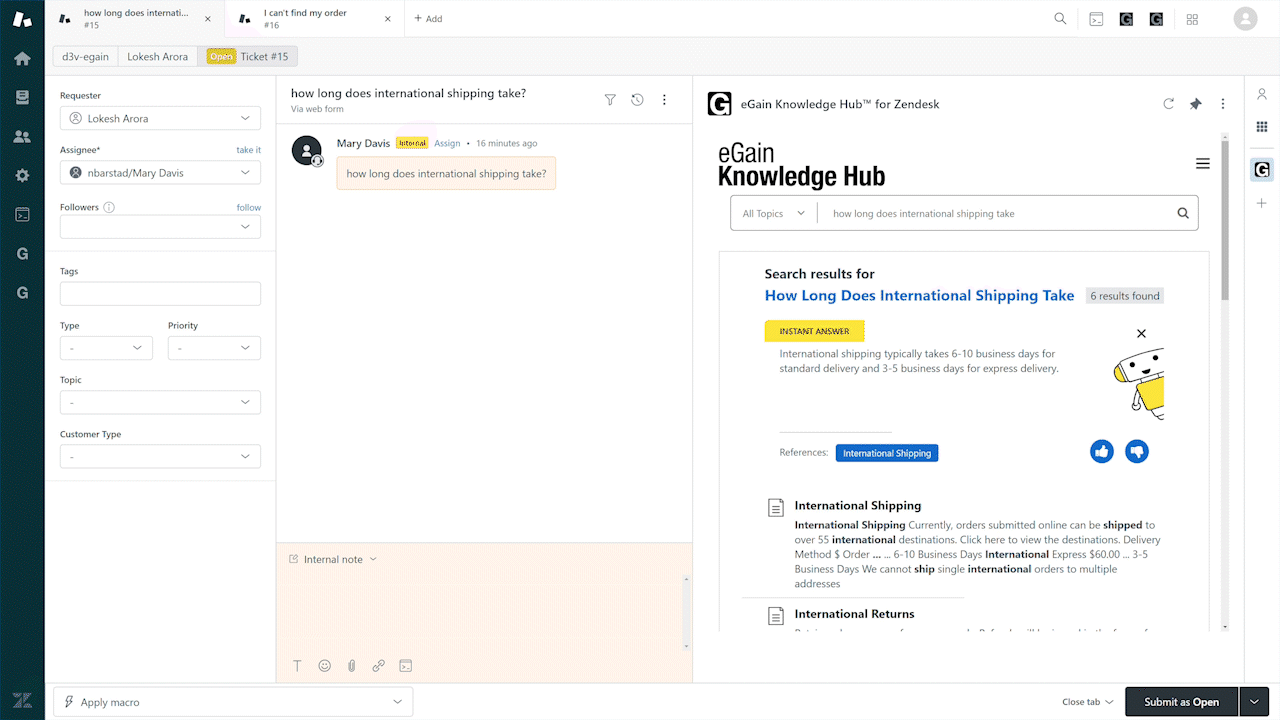
Task: Click the attach file paperclip icon
Action: pyautogui.click(x=352, y=666)
